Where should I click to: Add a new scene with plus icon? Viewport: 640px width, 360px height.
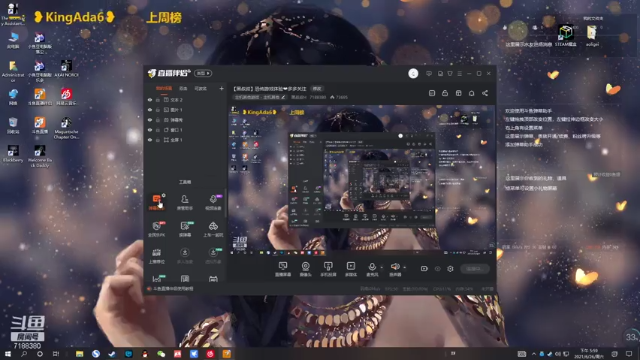pyautogui.click(x=221, y=89)
